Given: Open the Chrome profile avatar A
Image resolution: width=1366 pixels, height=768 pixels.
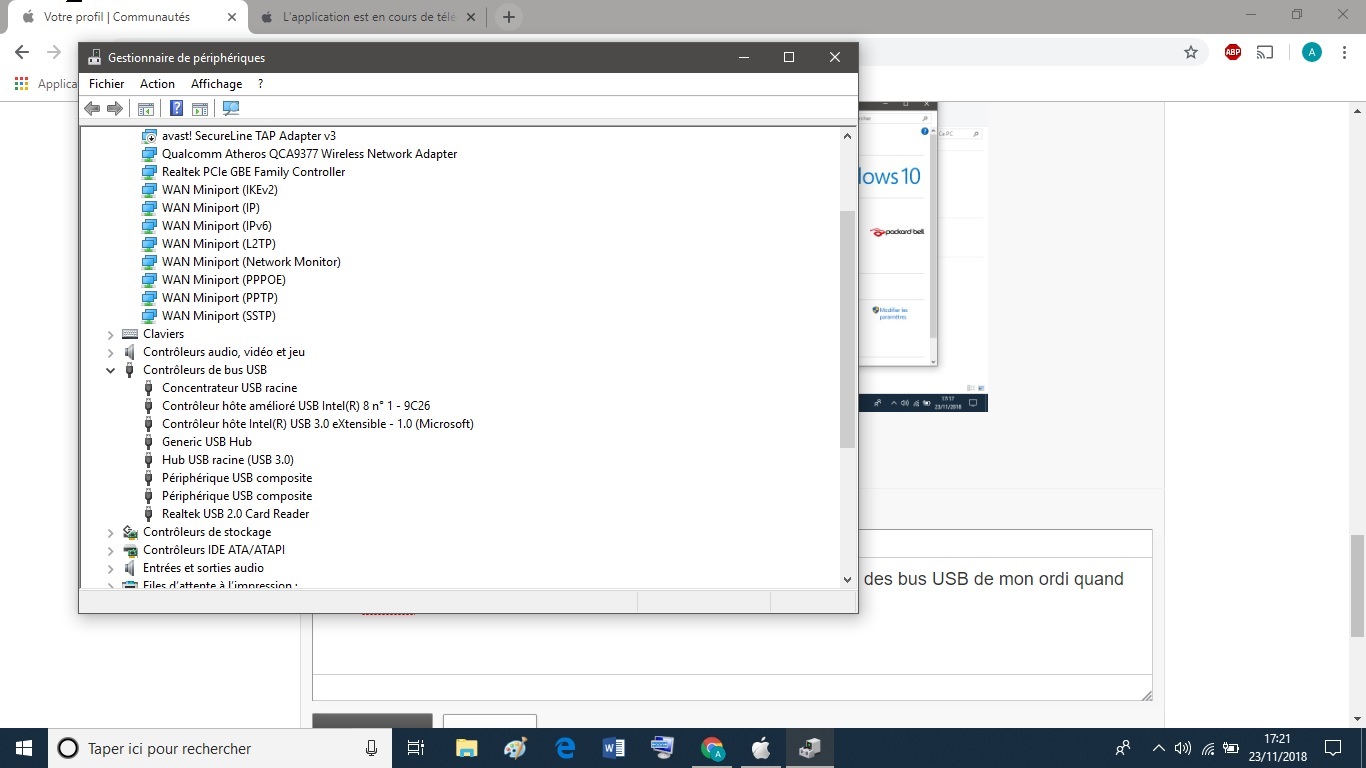Looking at the screenshot, I should click(x=1312, y=52).
